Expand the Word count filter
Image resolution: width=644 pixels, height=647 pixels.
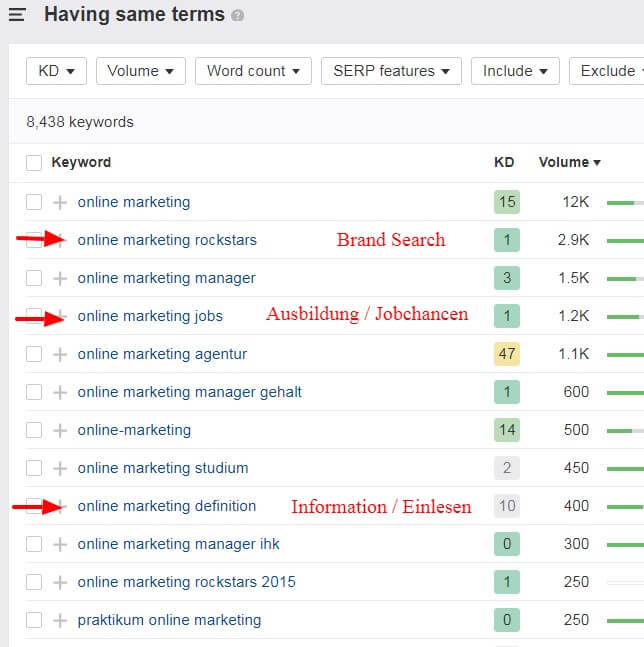[253, 71]
